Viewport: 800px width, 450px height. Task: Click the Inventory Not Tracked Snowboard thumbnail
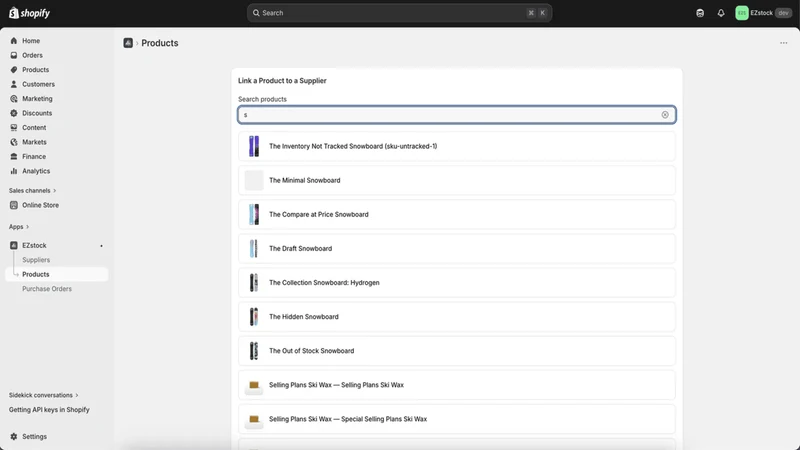[254, 146]
